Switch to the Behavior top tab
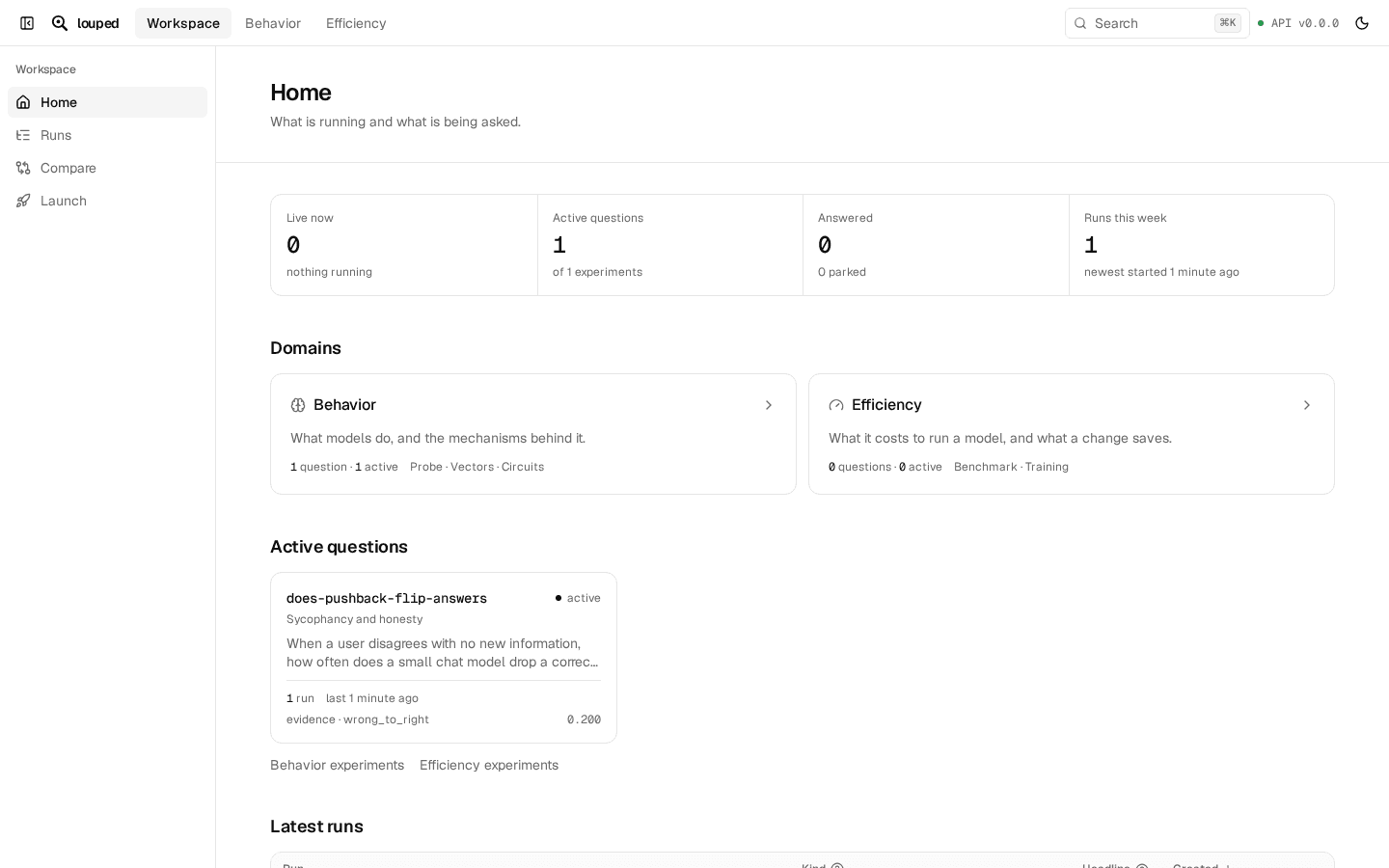 coord(273,23)
